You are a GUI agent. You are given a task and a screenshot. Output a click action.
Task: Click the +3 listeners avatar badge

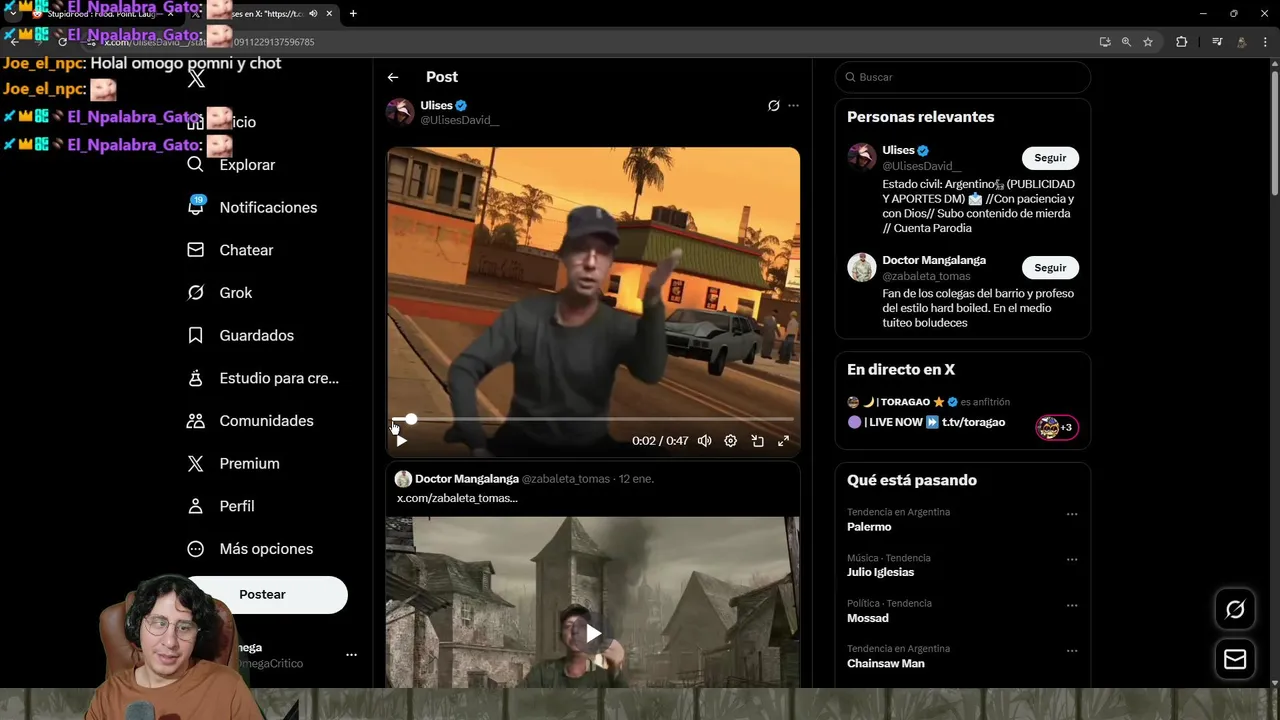(x=1057, y=428)
